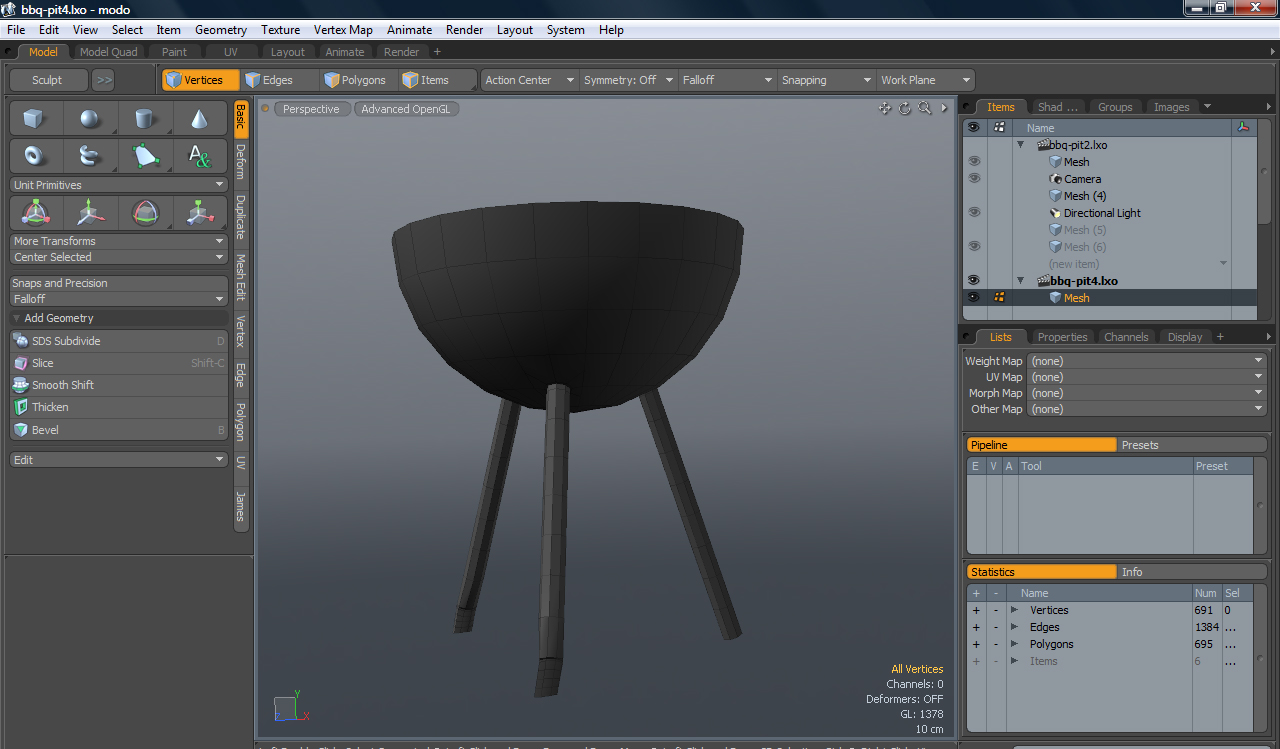Image resolution: width=1280 pixels, height=749 pixels.
Task: Open the Unit Primitives dropdown
Action: [x=119, y=185]
